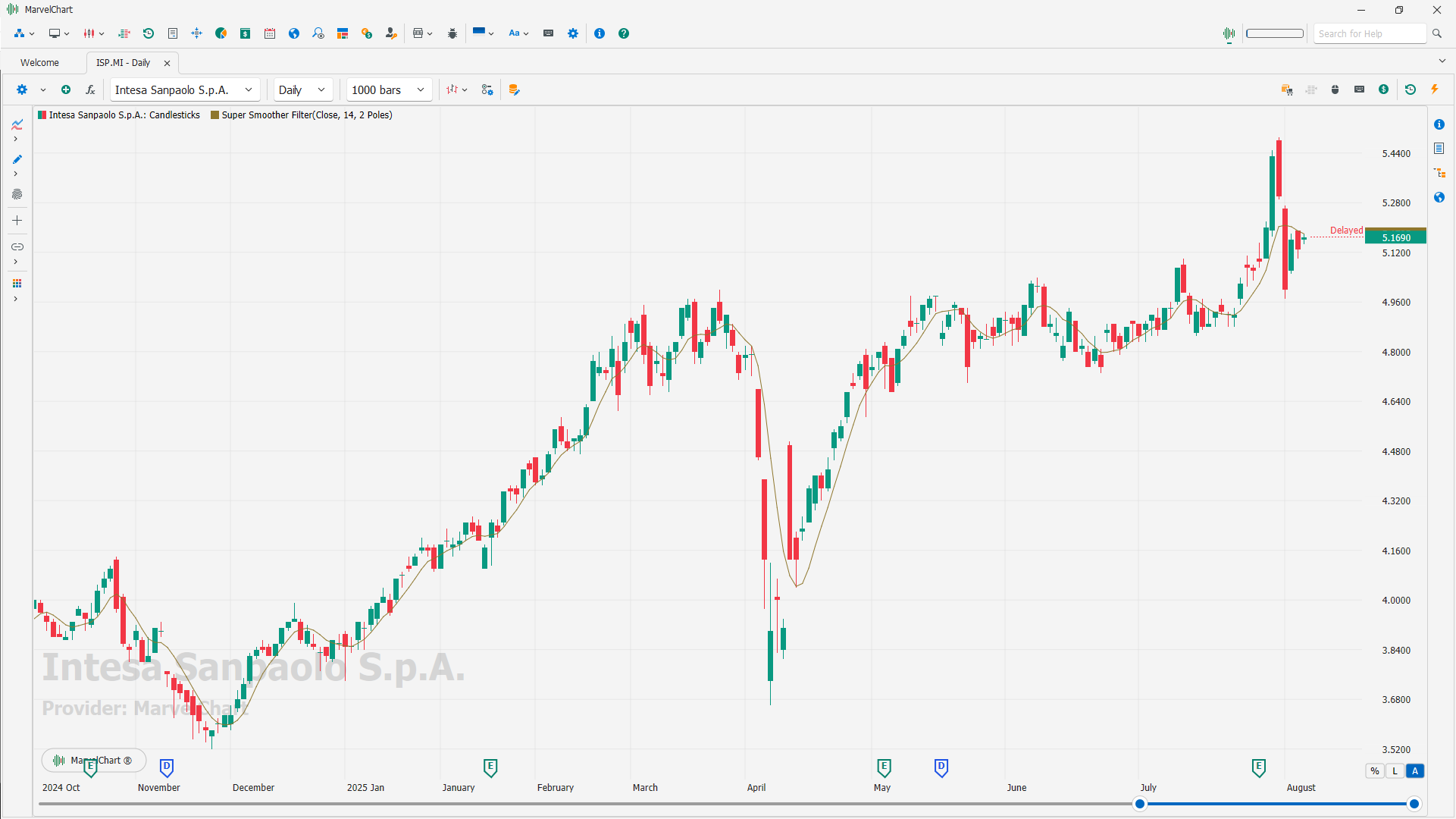Toggle percent scale with the % button
Screen dimensions: 1456x819
click(x=1375, y=770)
